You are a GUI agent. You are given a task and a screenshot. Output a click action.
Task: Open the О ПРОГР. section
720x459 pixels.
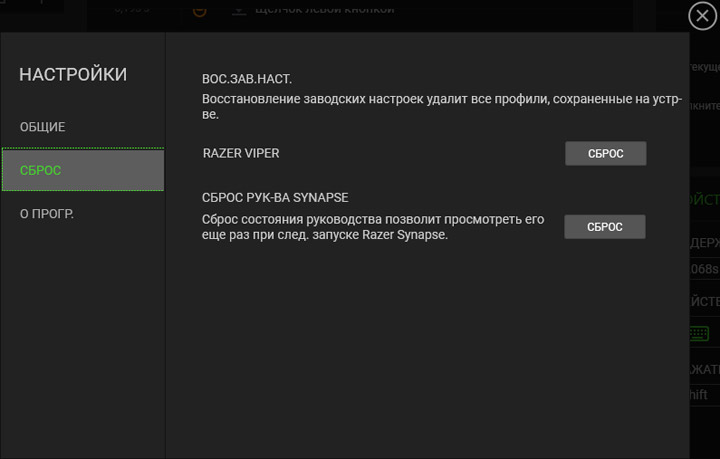pyautogui.click(x=46, y=214)
